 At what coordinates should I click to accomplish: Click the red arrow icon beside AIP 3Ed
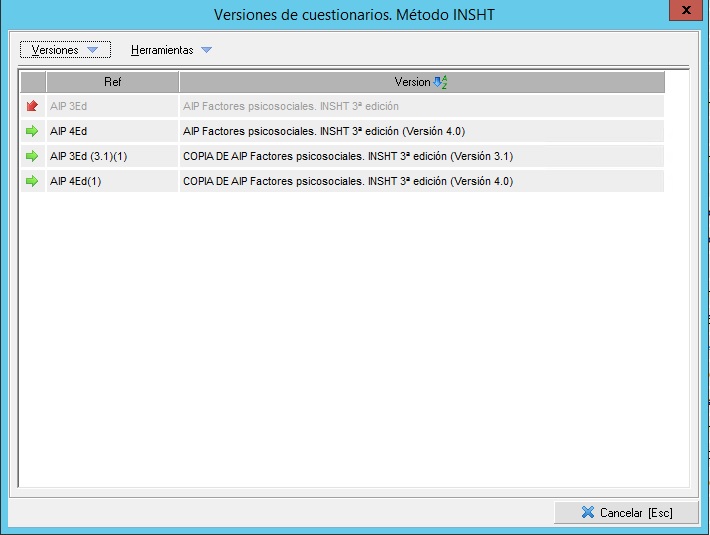click(32, 105)
